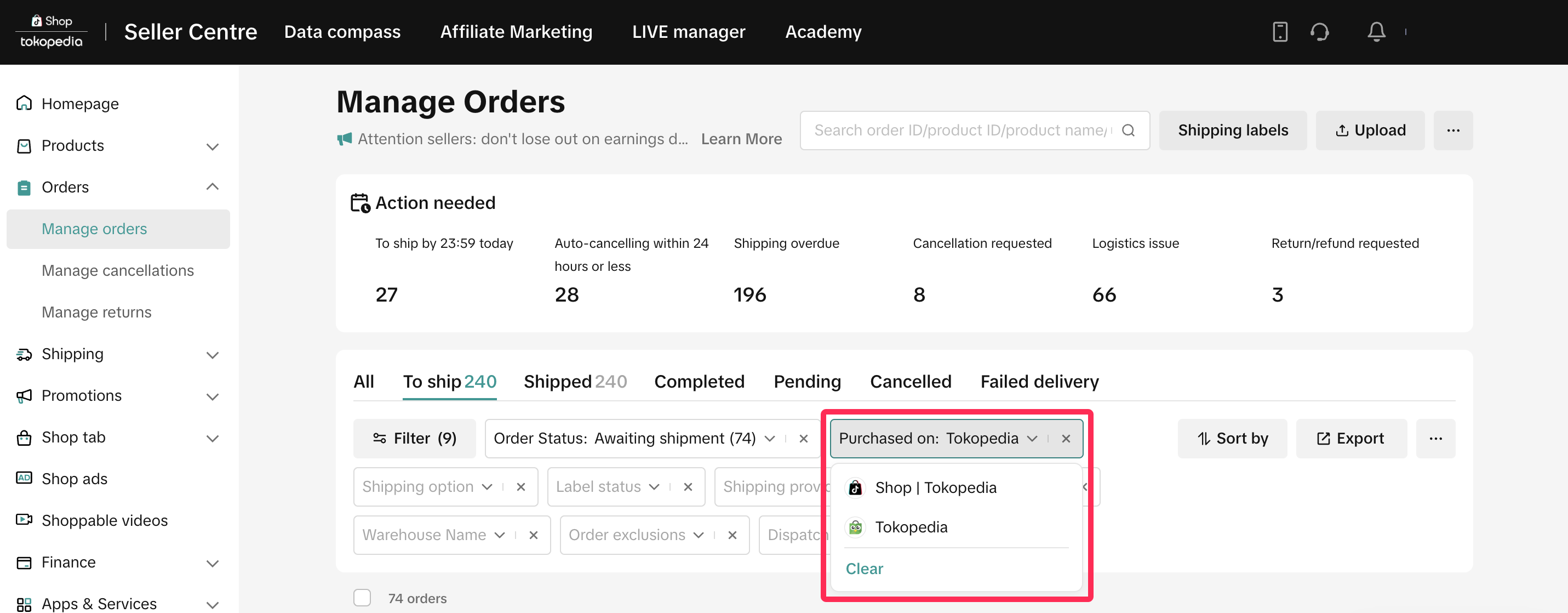Open the Warehouse Name dropdown

[x=433, y=535]
